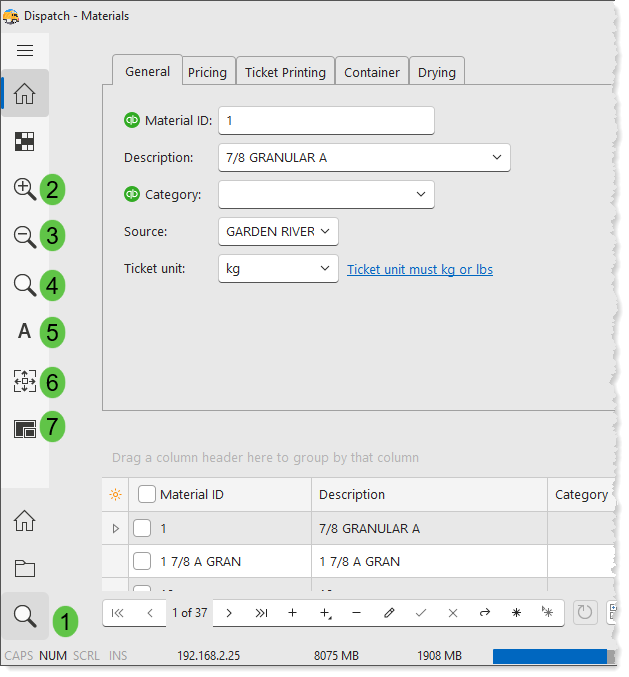Open the Description dropdown
The image size is (629, 677).
pyautogui.click(x=497, y=158)
